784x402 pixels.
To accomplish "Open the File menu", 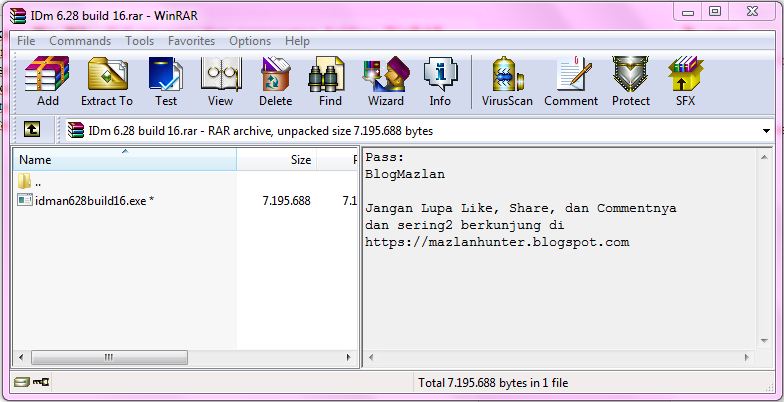I will point(26,41).
